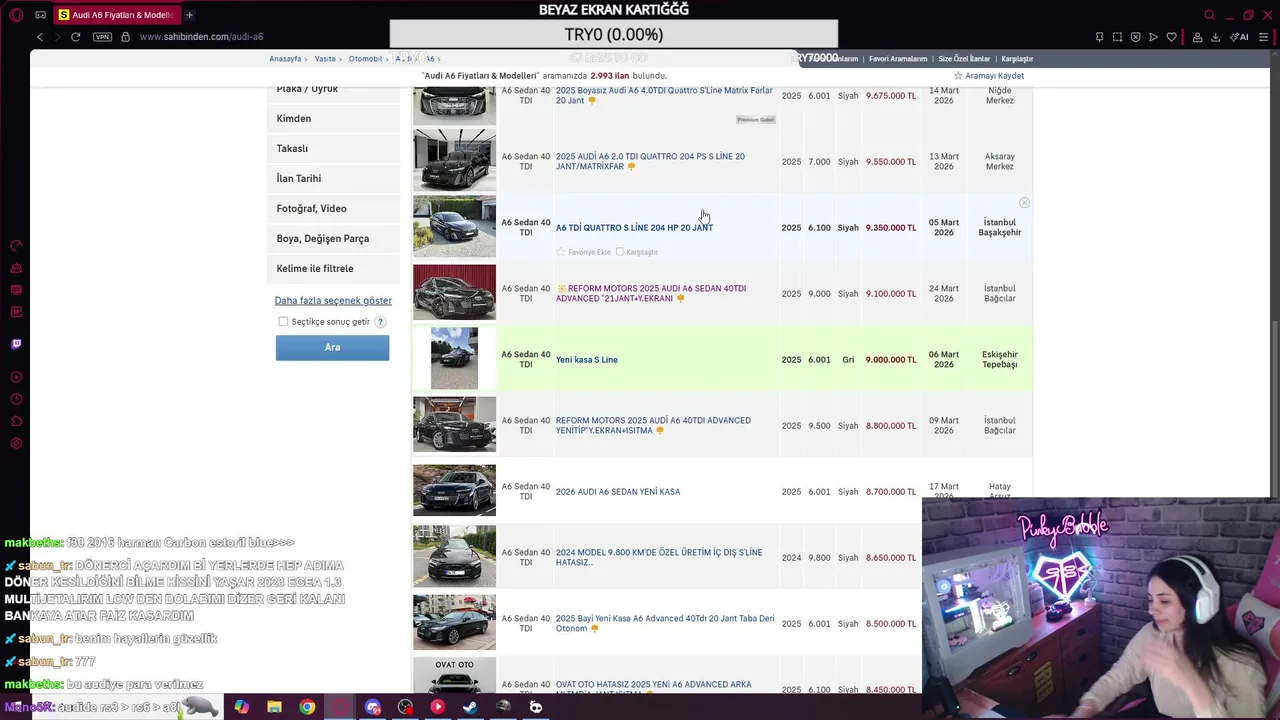Screen dimensions: 1280x720
Task: Launch Google Chrome from taskbar
Action: pyautogui.click(x=307, y=707)
